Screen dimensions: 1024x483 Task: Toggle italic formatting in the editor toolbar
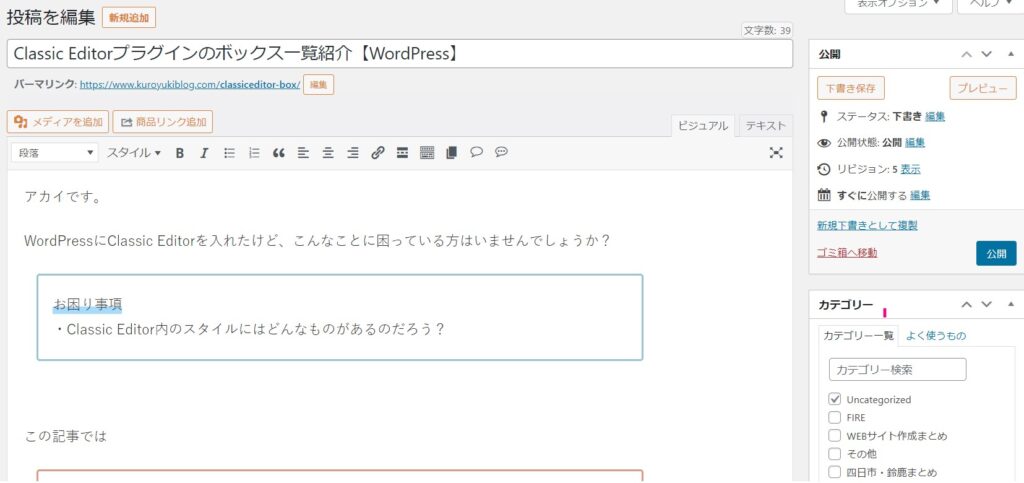click(x=204, y=153)
